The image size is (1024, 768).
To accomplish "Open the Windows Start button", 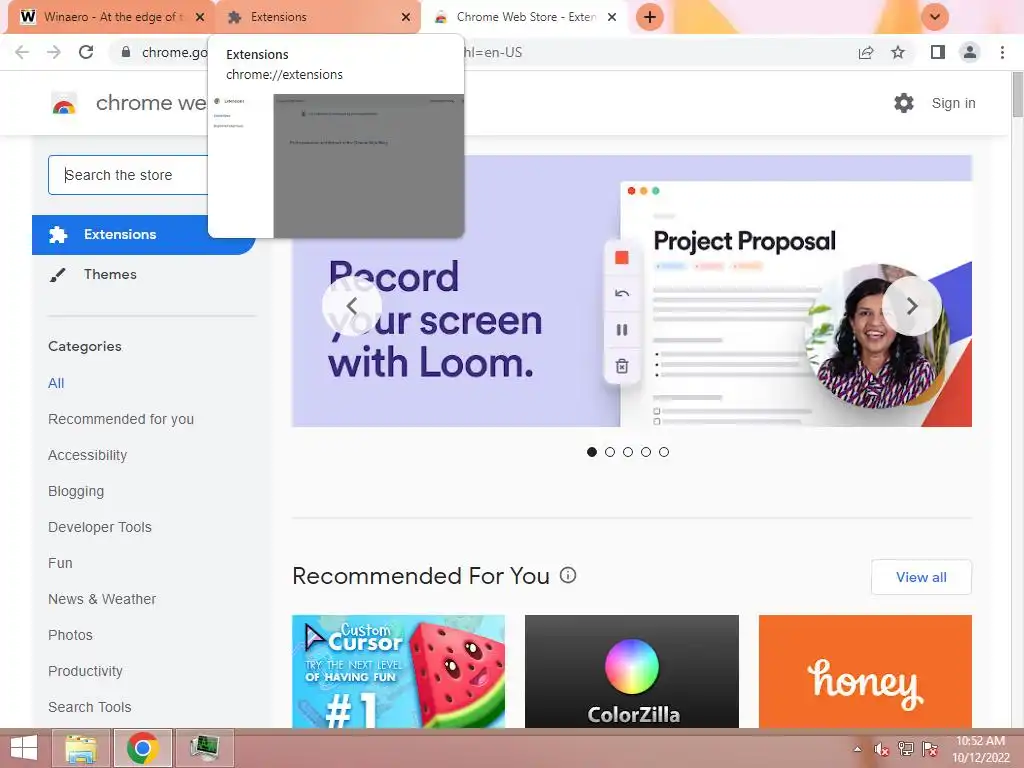I will pyautogui.click(x=24, y=748).
